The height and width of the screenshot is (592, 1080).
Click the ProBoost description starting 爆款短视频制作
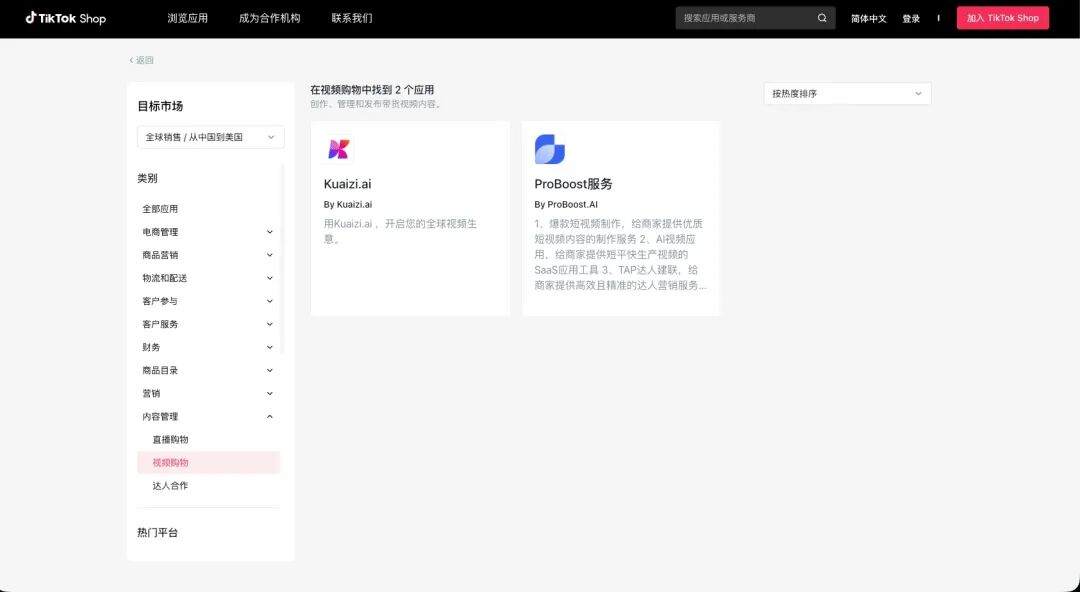[620, 254]
